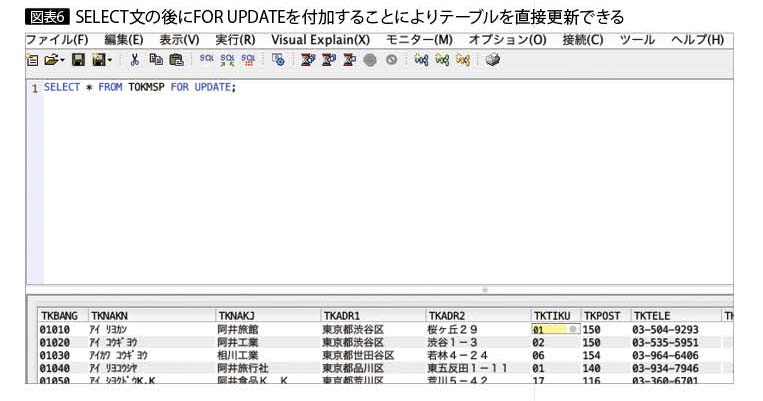Open the モニター(M) menu
The image size is (763, 401).
click(x=419, y=39)
